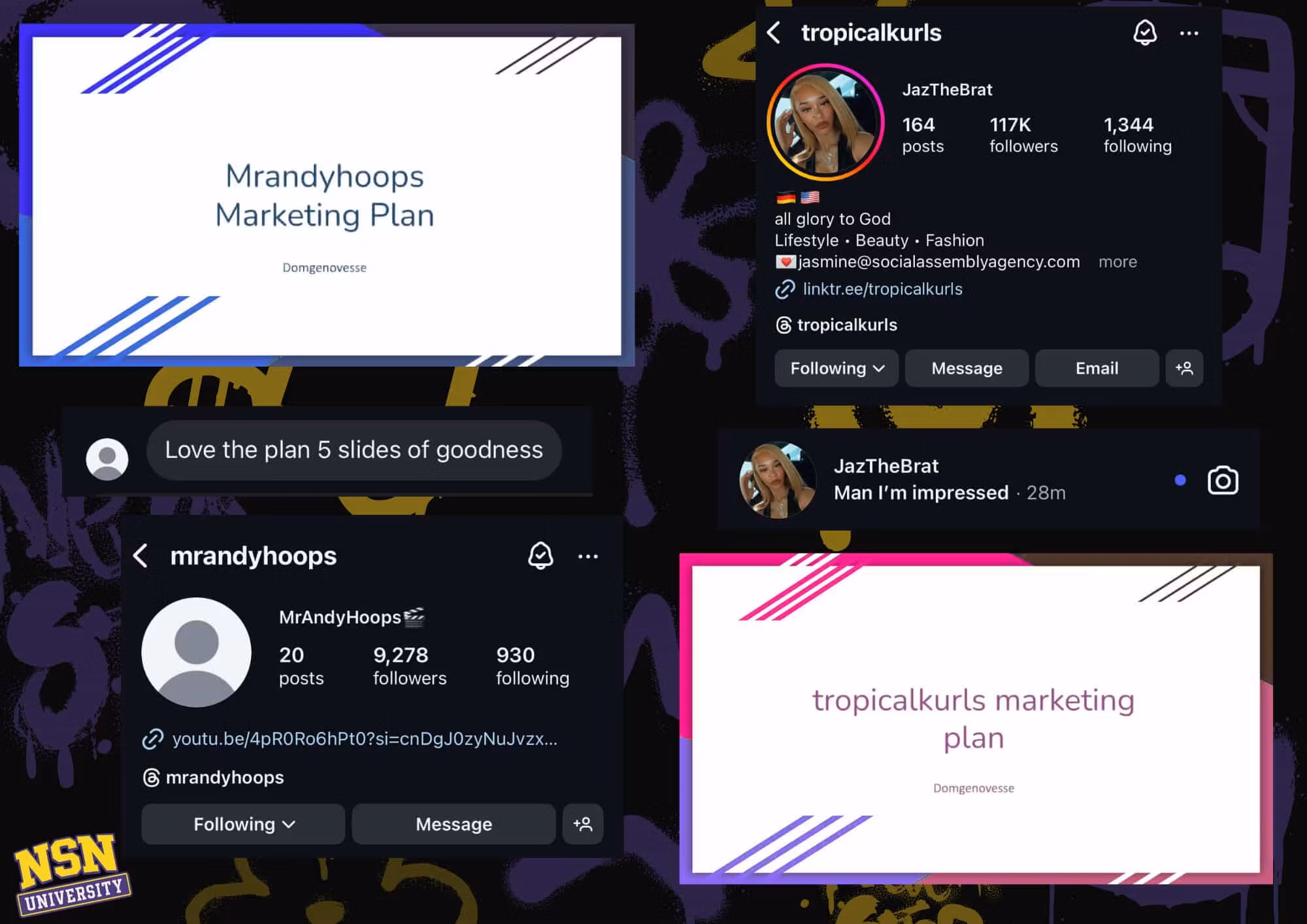Message the tropicalkurls account
The height and width of the screenshot is (924, 1307).
point(967,368)
